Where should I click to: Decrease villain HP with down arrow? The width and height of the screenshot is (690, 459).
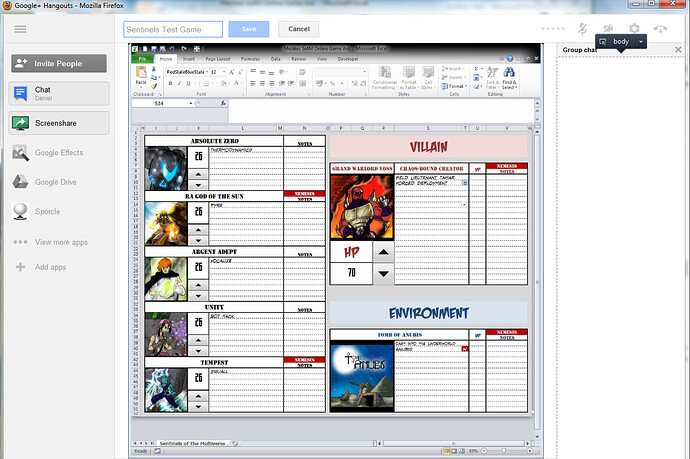383,274
